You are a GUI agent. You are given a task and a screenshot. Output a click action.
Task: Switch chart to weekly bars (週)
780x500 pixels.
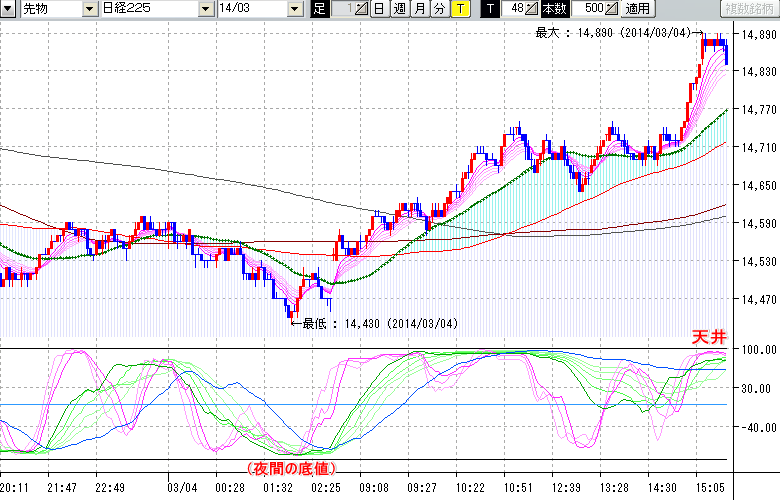coord(399,9)
